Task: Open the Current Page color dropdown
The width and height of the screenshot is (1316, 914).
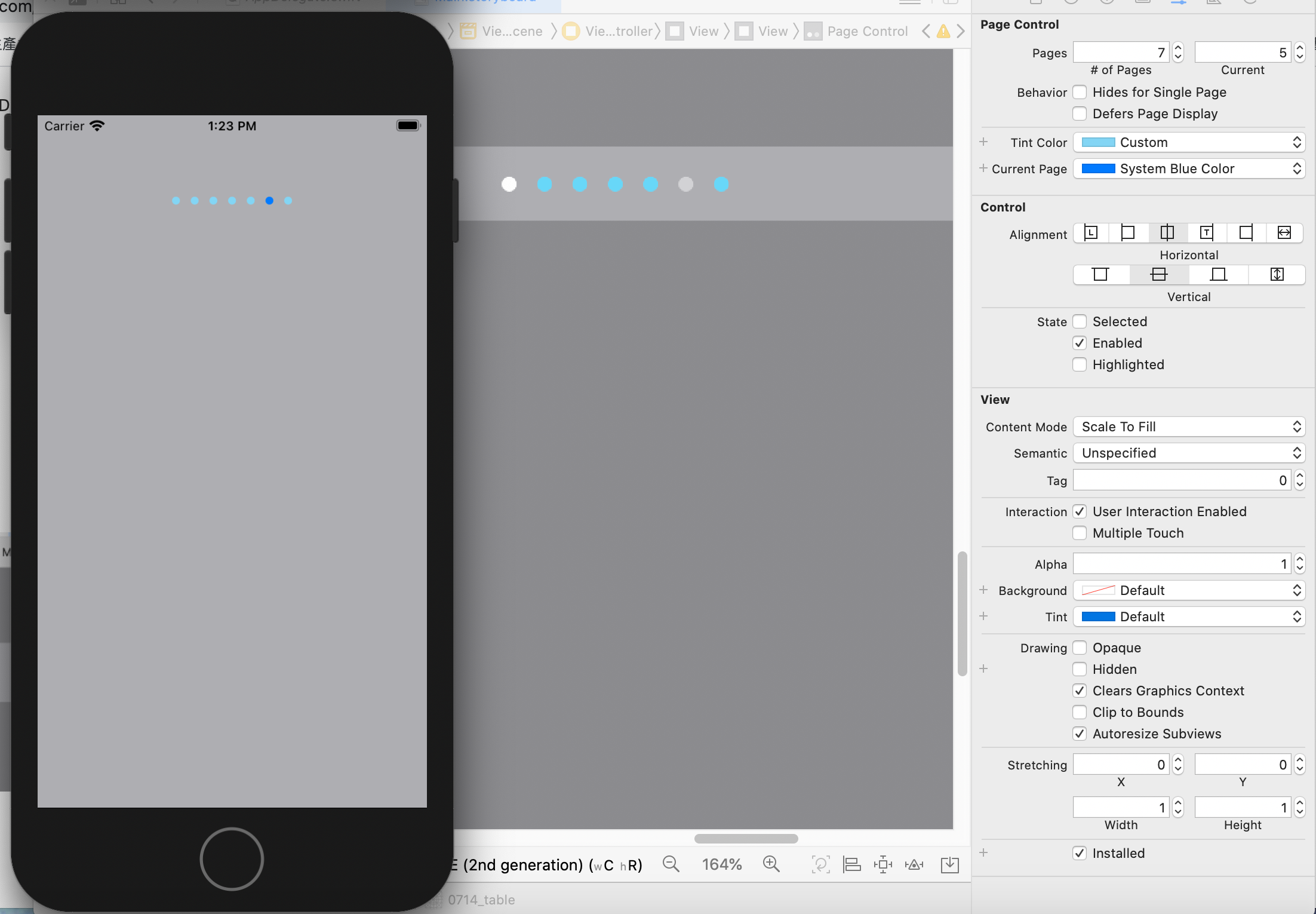Action: (1188, 168)
